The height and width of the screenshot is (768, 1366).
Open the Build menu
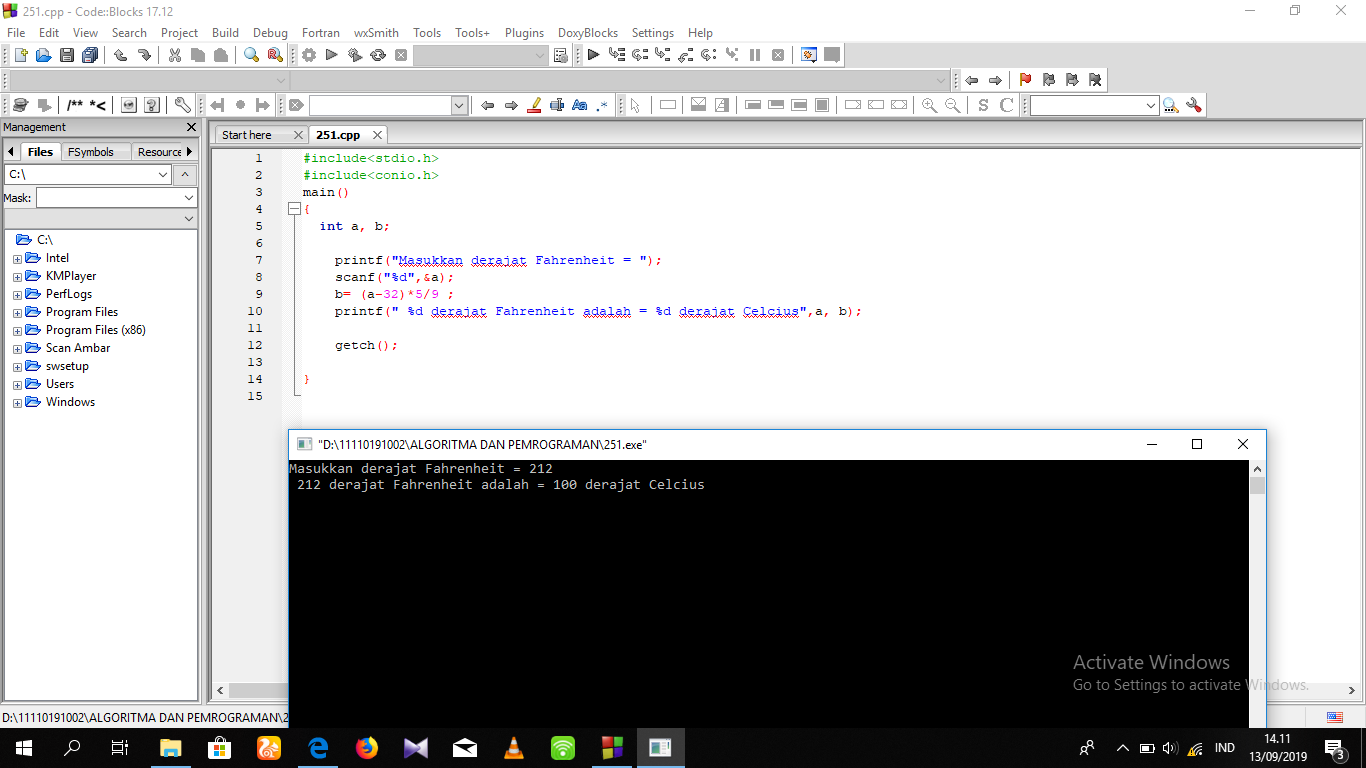(x=225, y=33)
